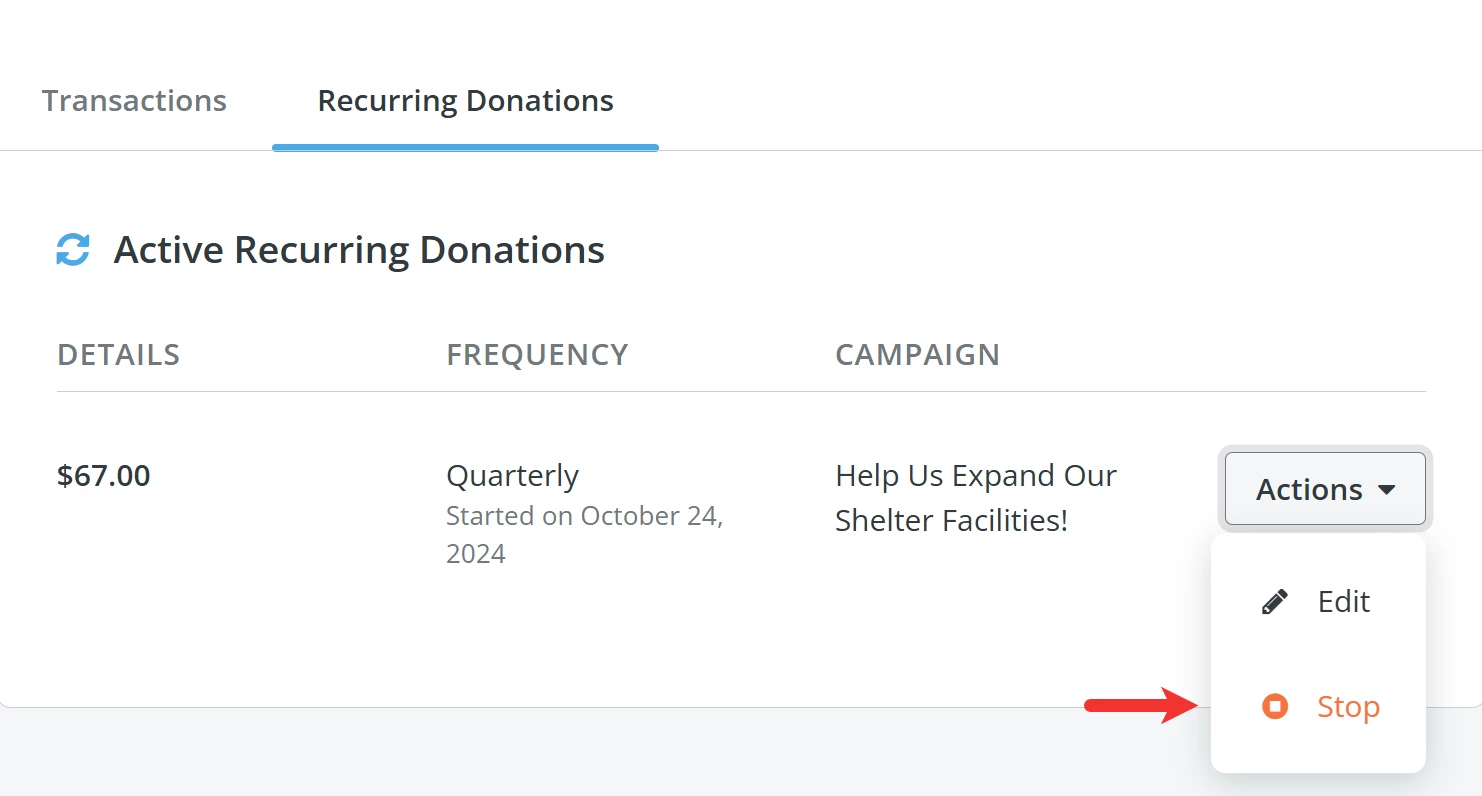
Task: Click the campaign Help Us Expand Our Shelter Facilities
Action: [x=975, y=497]
